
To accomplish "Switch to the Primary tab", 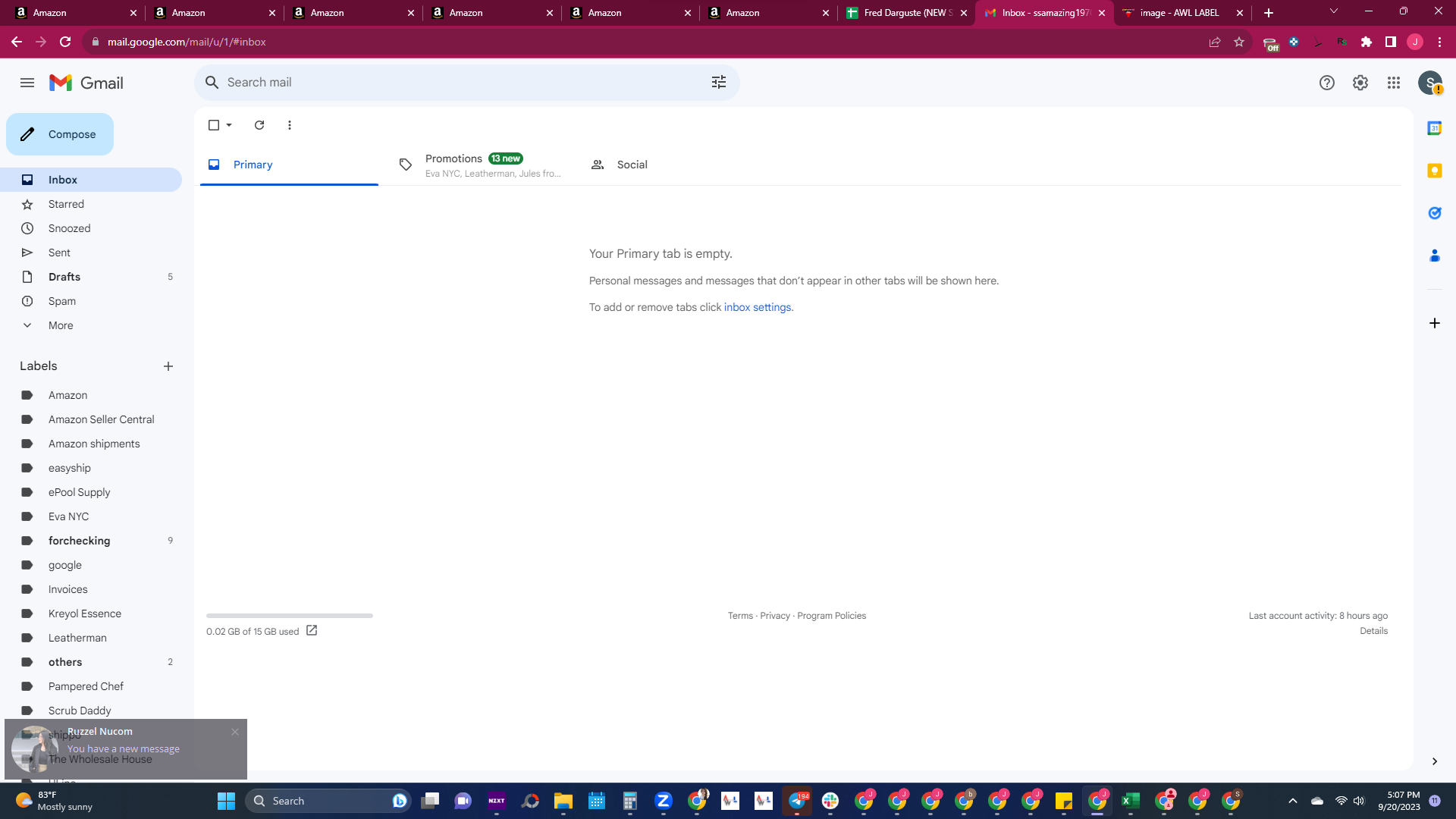I will (289, 165).
